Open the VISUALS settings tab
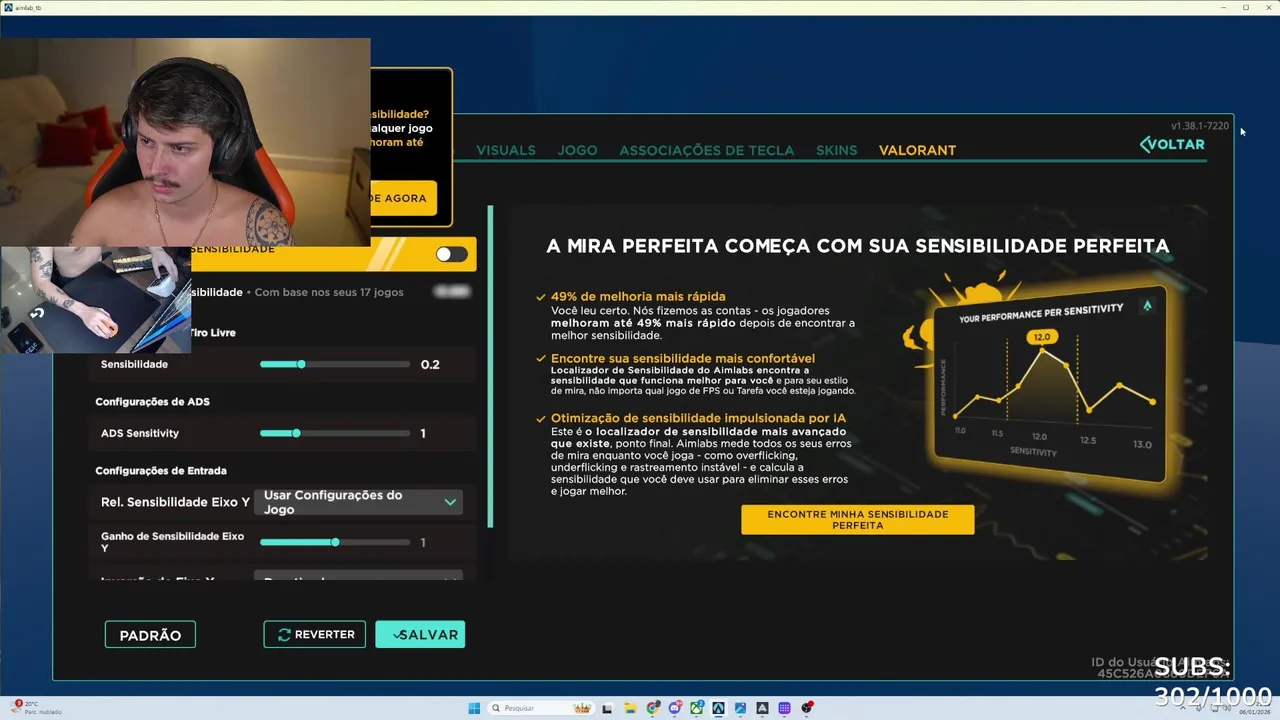This screenshot has height=720, width=1280. (506, 150)
